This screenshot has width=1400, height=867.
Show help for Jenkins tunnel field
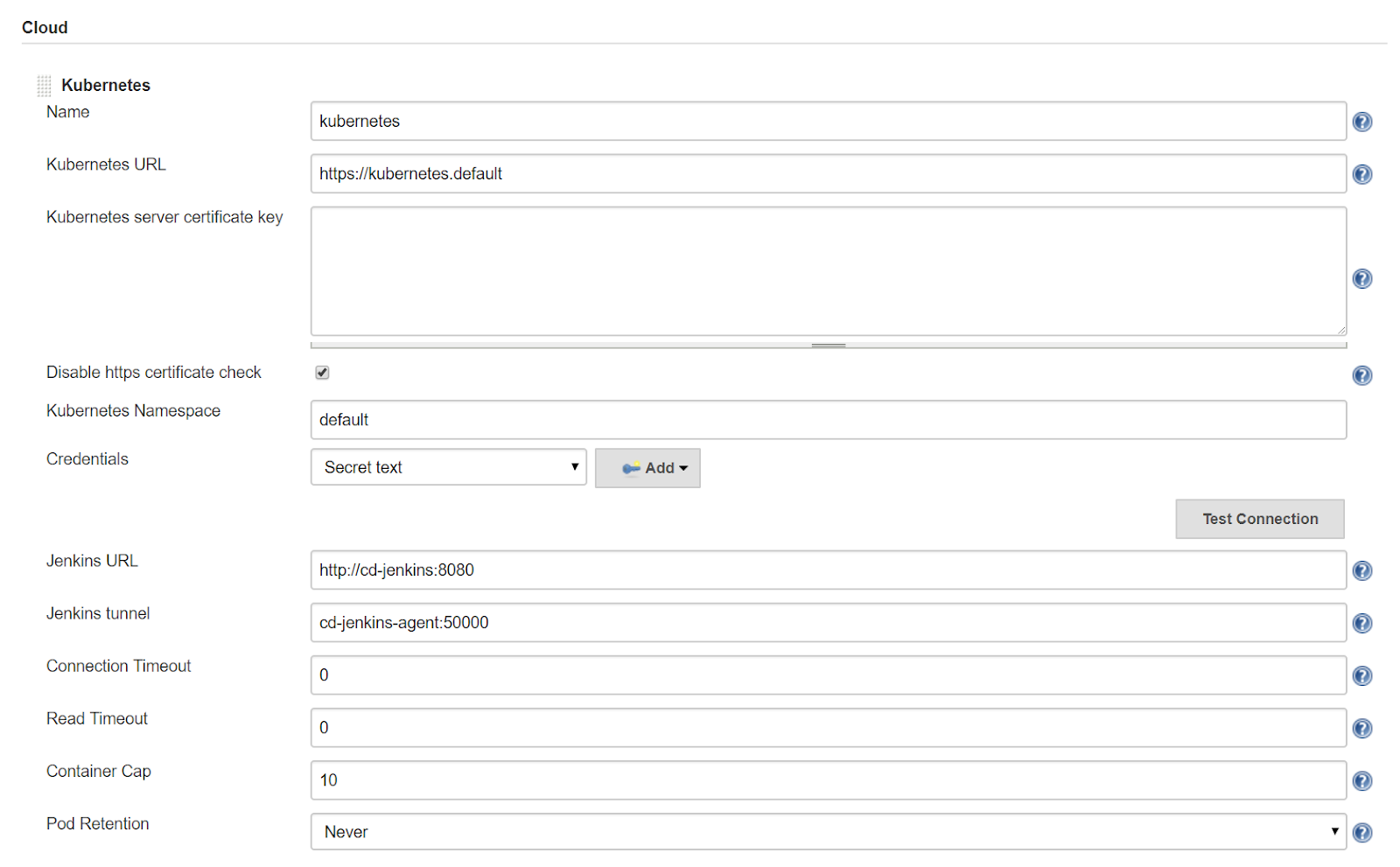[x=1361, y=623]
